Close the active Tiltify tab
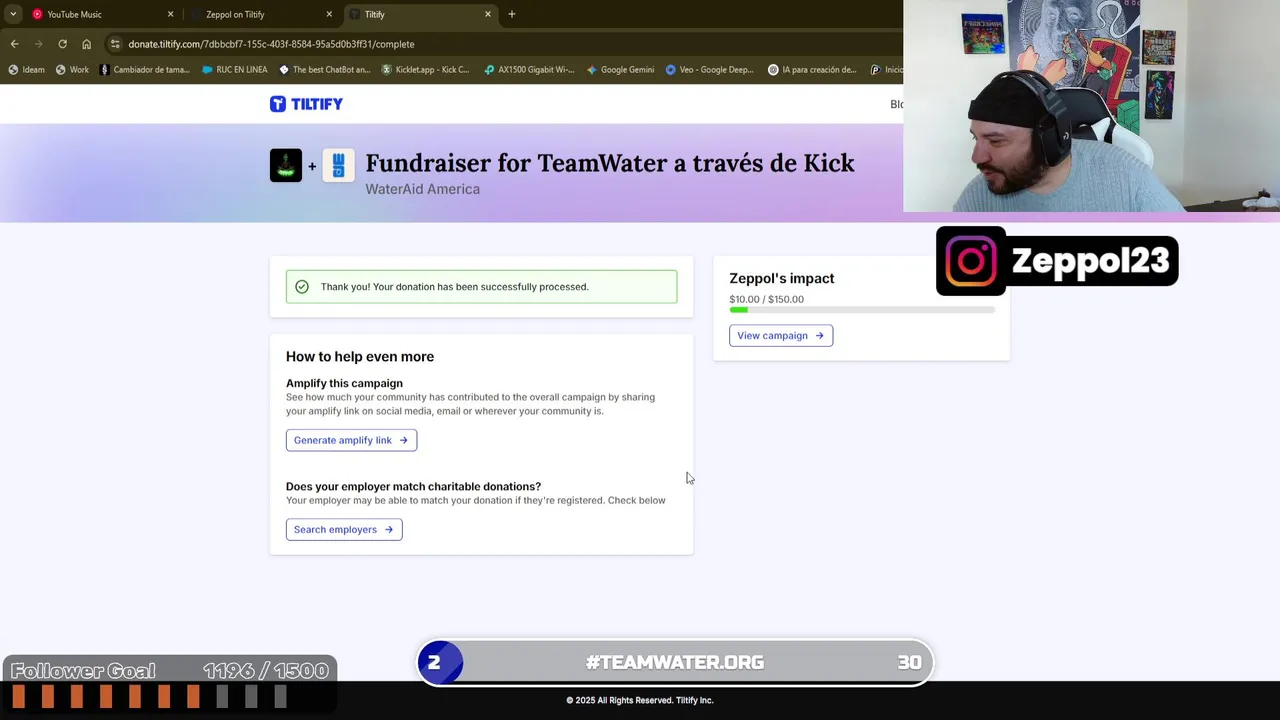The image size is (1280, 720). click(x=488, y=14)
